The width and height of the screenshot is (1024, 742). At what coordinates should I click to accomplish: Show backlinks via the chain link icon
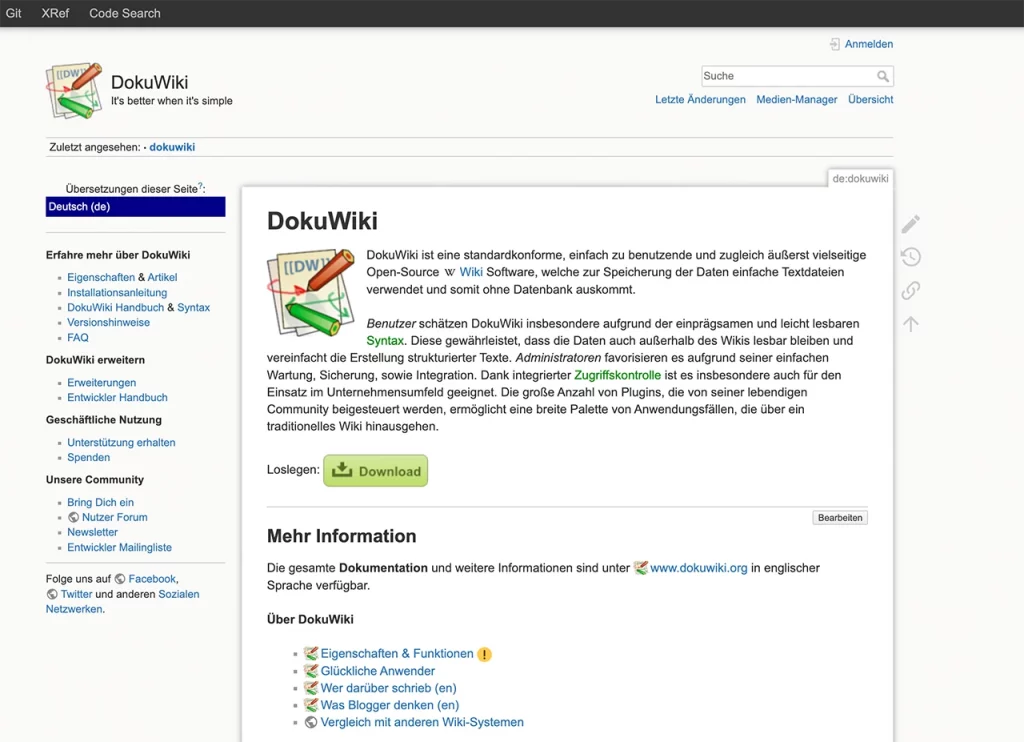tap(910, 290)
